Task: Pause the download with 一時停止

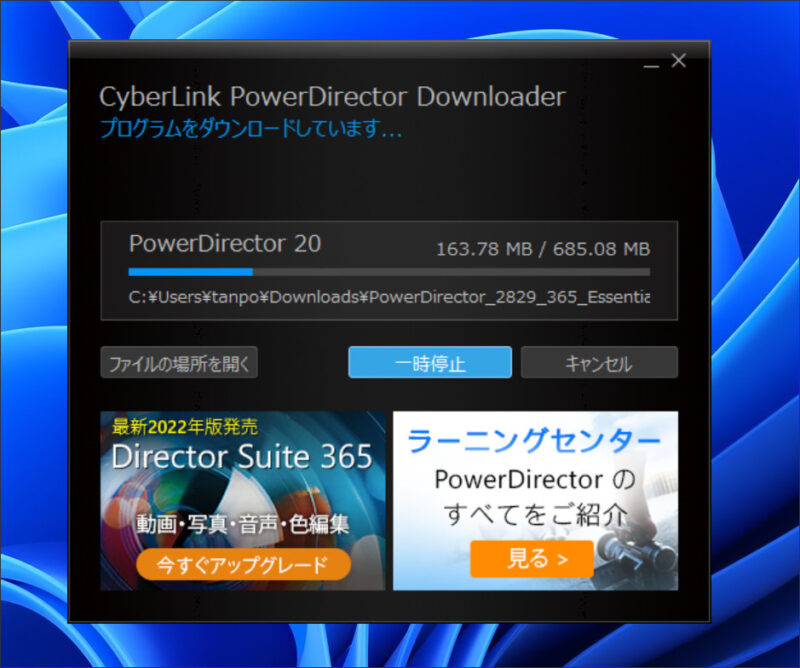Action: pyautogui.click(x=430, y=363)
